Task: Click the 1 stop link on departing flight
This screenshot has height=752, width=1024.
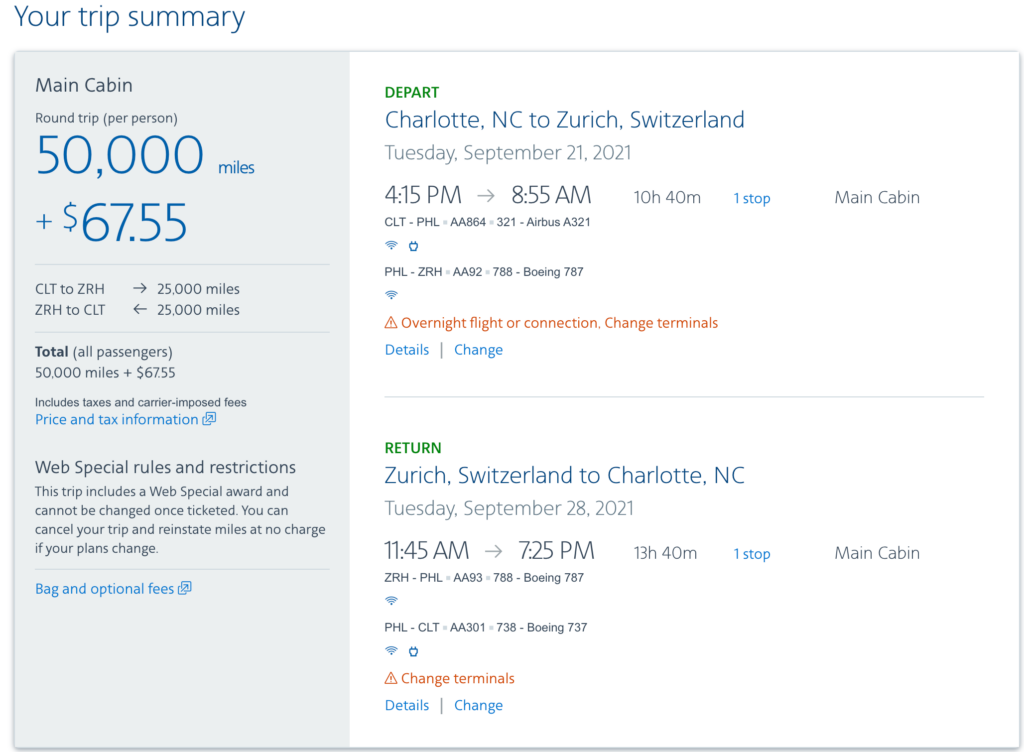Action: pyautogui.click(x=752, y=198)
